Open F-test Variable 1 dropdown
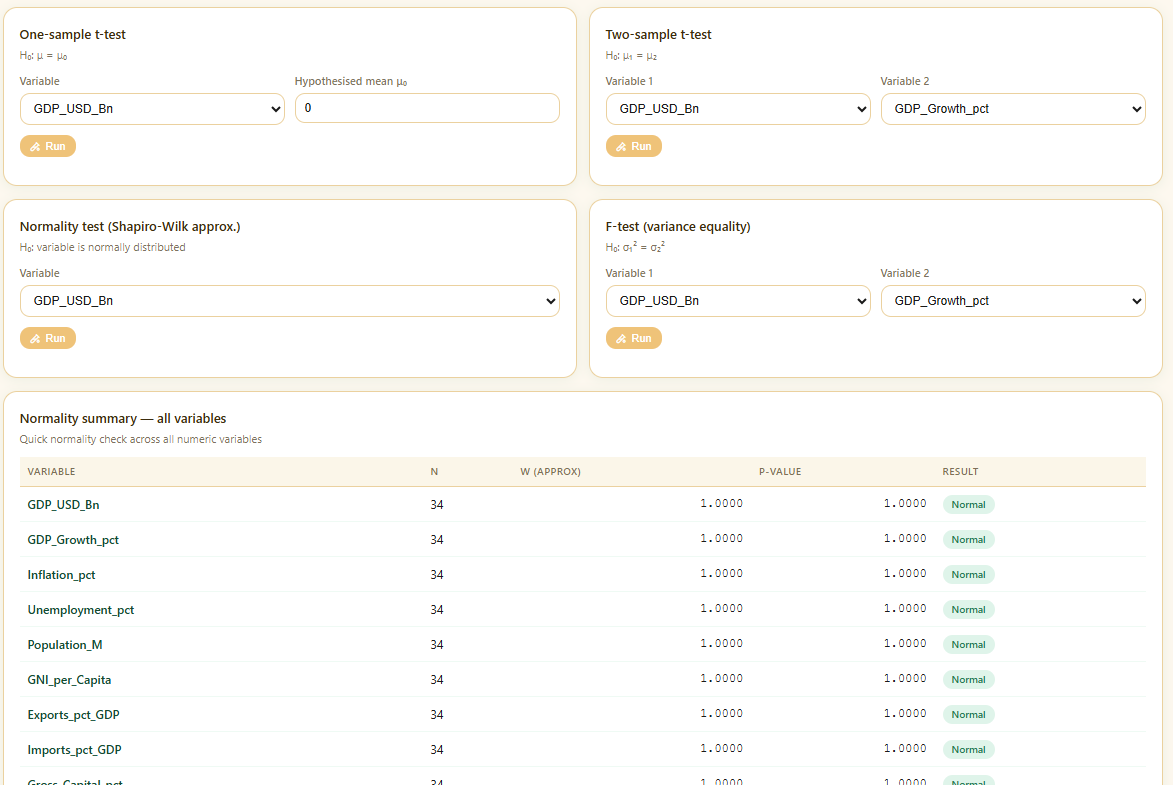 pyautogui.click(x=738, y=301)
